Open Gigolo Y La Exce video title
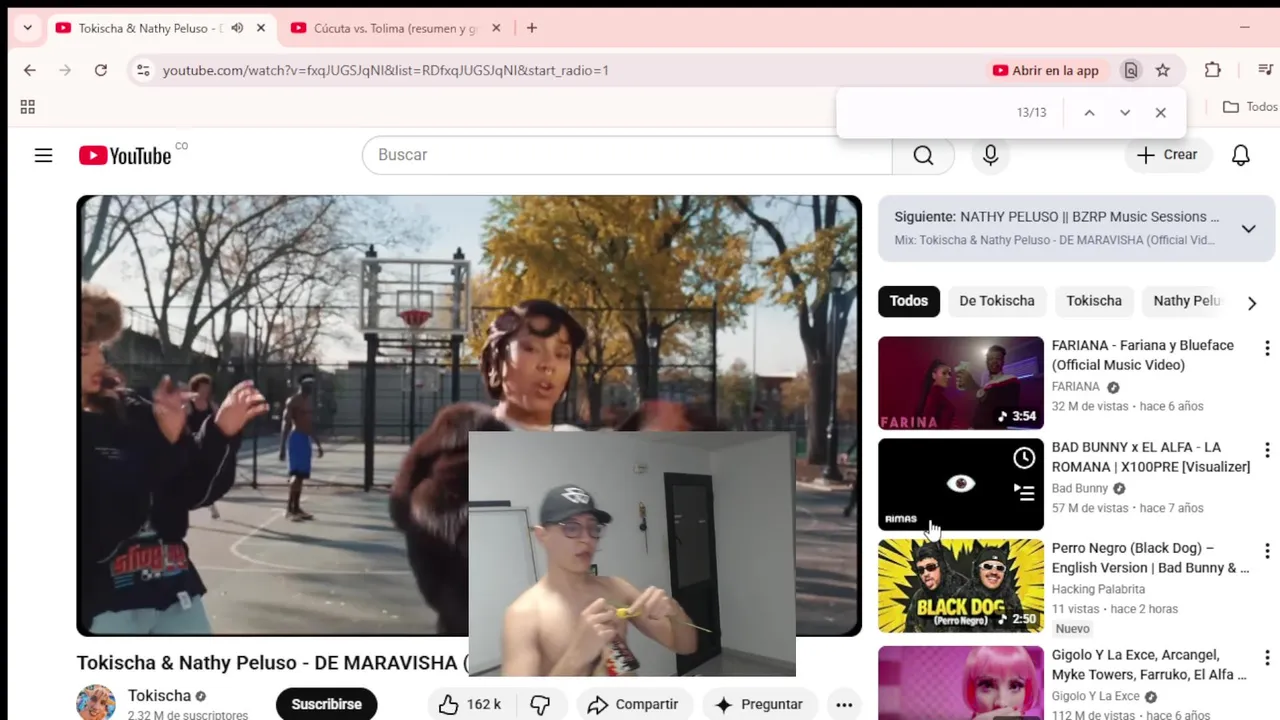This screenshot has height=720, width=1280. tap(1149, 665)
